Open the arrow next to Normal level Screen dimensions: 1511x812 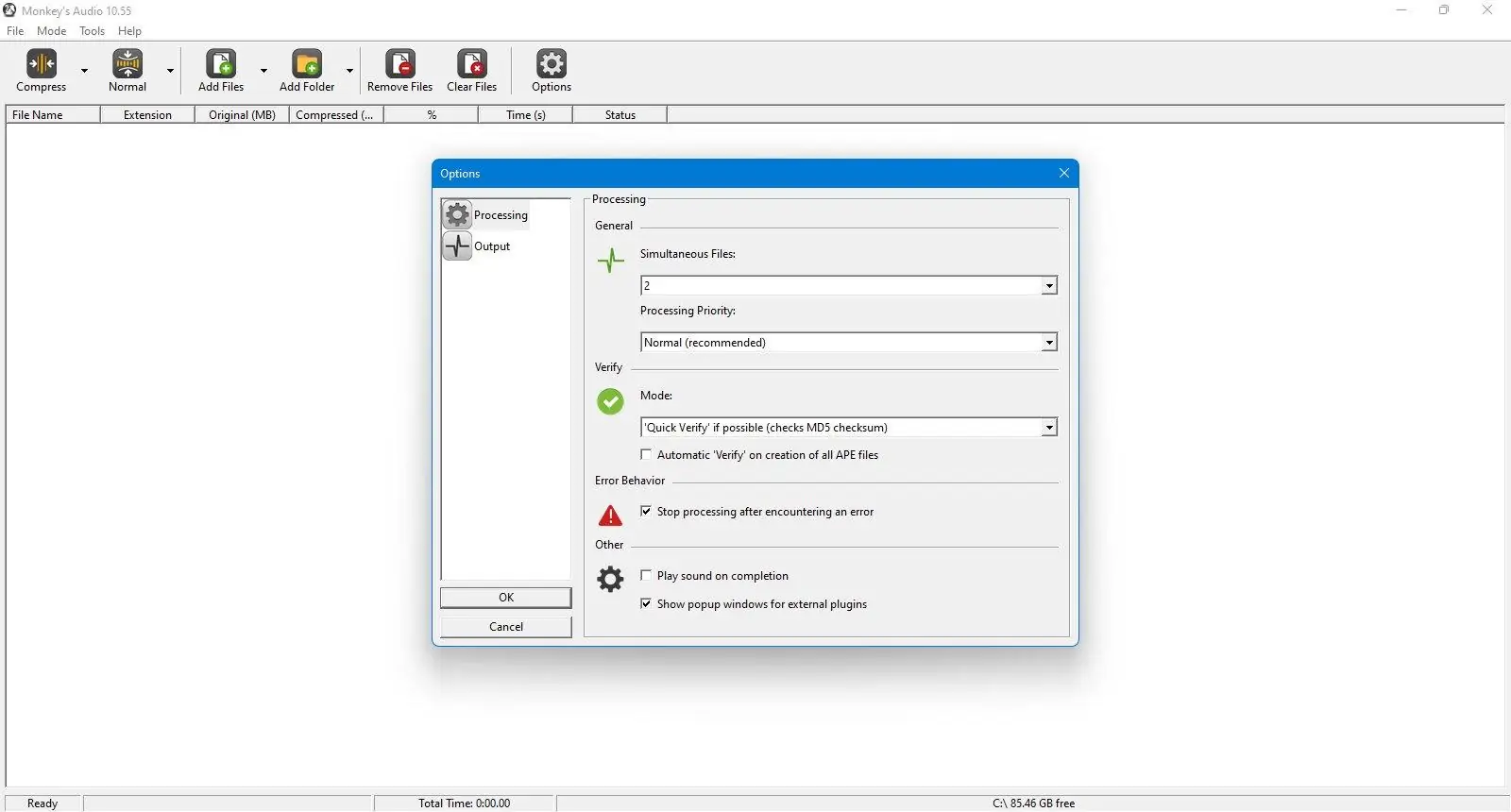170,71
